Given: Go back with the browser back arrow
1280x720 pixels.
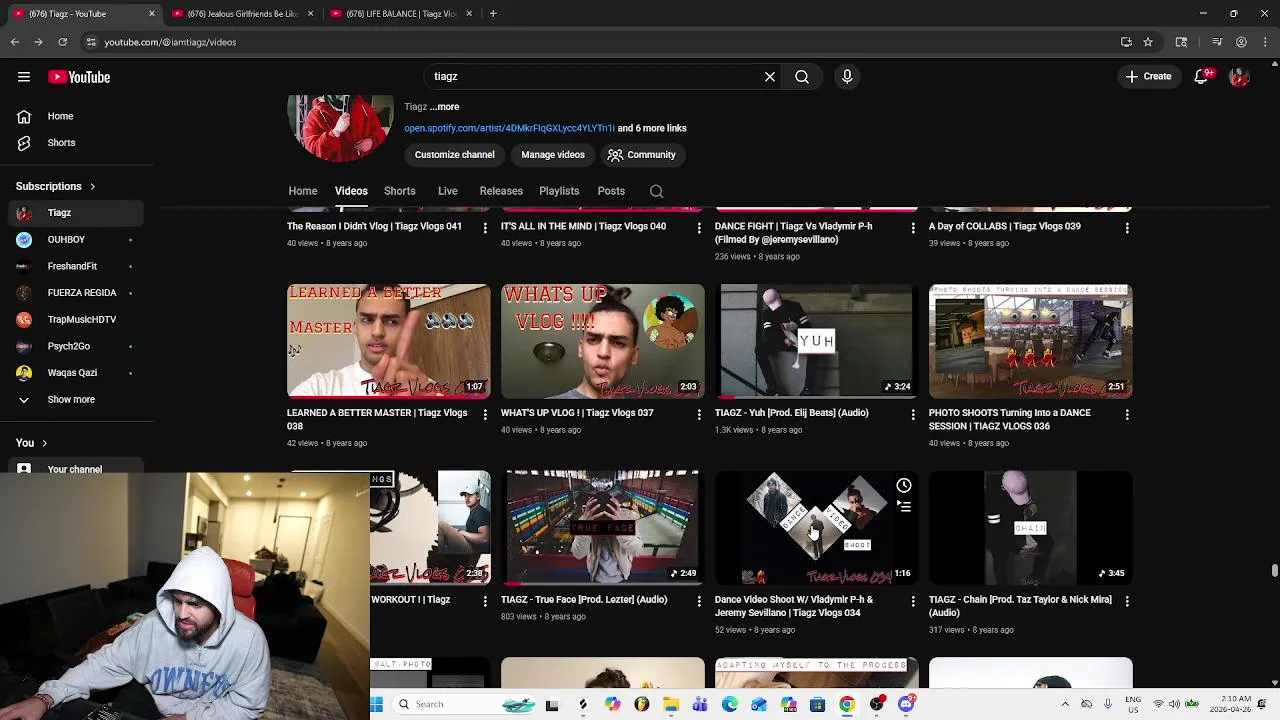Looking at the screenshot, I should (15, 42).
